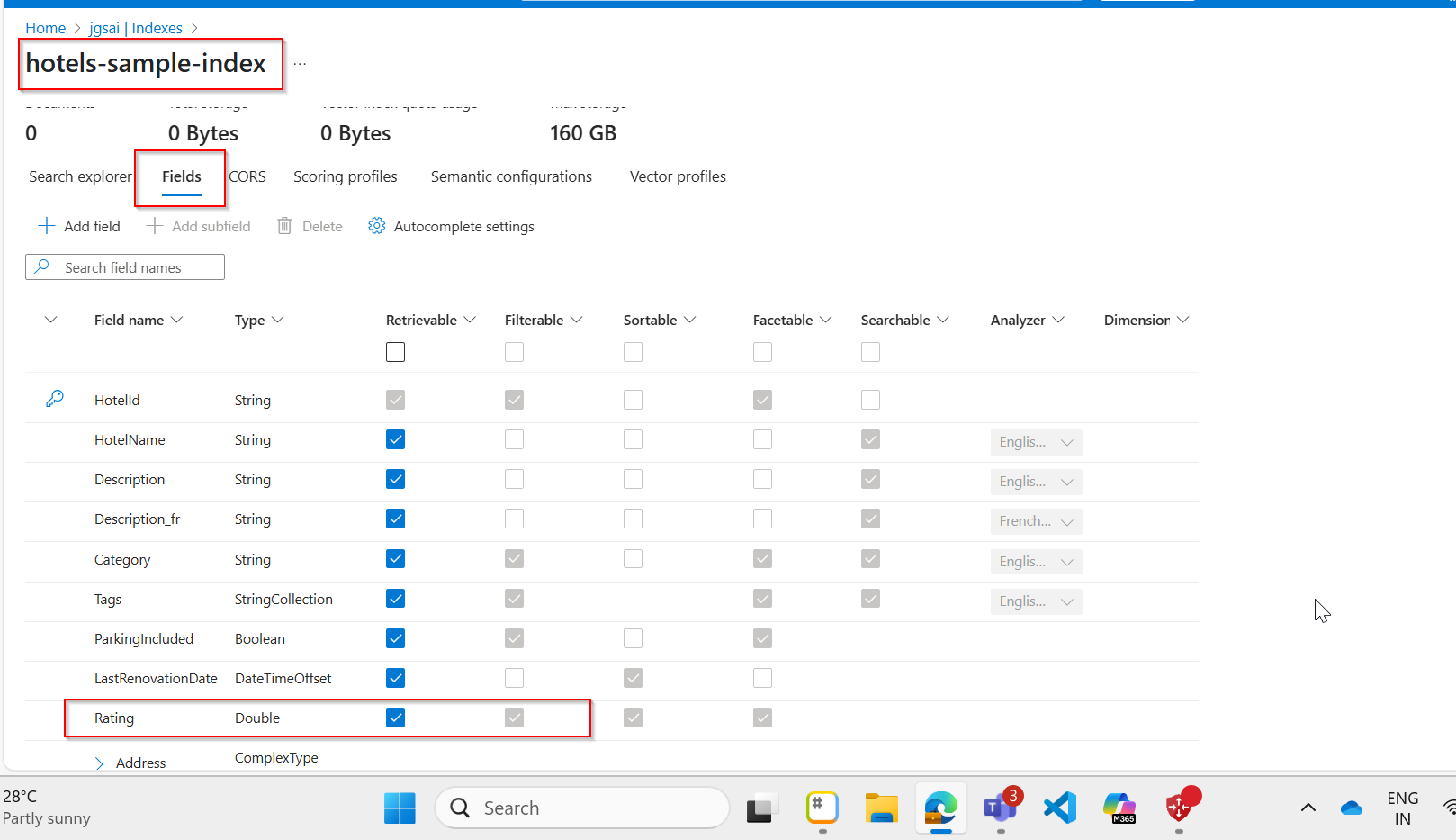Toggle Filterable checkbox for HotelName
This screenshot has height=840, width=1456.
(x=514, y=439)
